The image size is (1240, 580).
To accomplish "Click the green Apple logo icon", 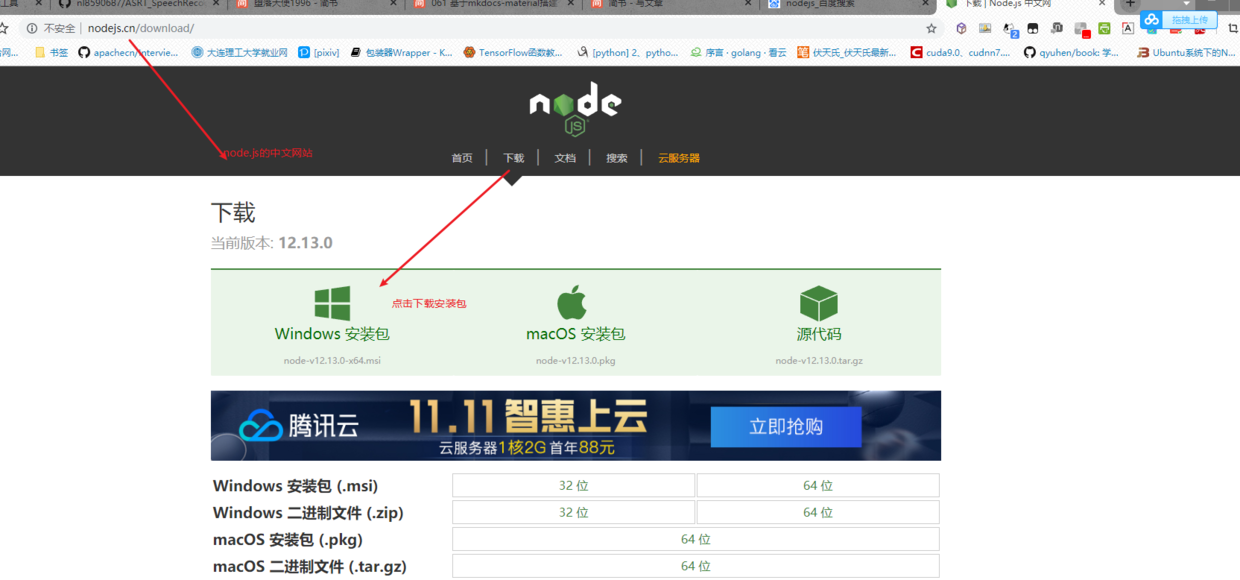I will pyautogui.click(x=572, y=302).
